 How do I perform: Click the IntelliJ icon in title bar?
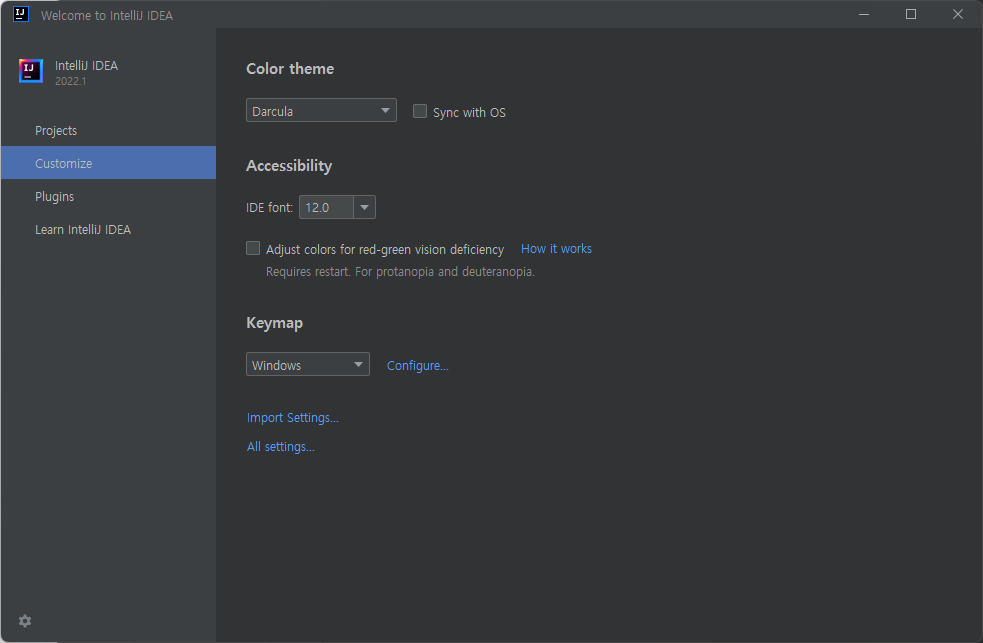tap(21, 14)
